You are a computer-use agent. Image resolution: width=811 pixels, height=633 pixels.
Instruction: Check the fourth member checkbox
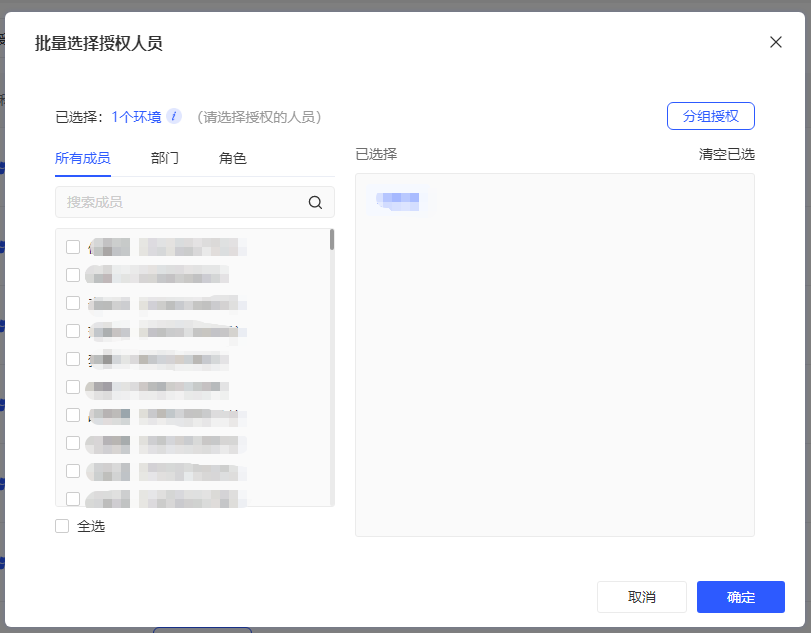click(x=73, y=330)
